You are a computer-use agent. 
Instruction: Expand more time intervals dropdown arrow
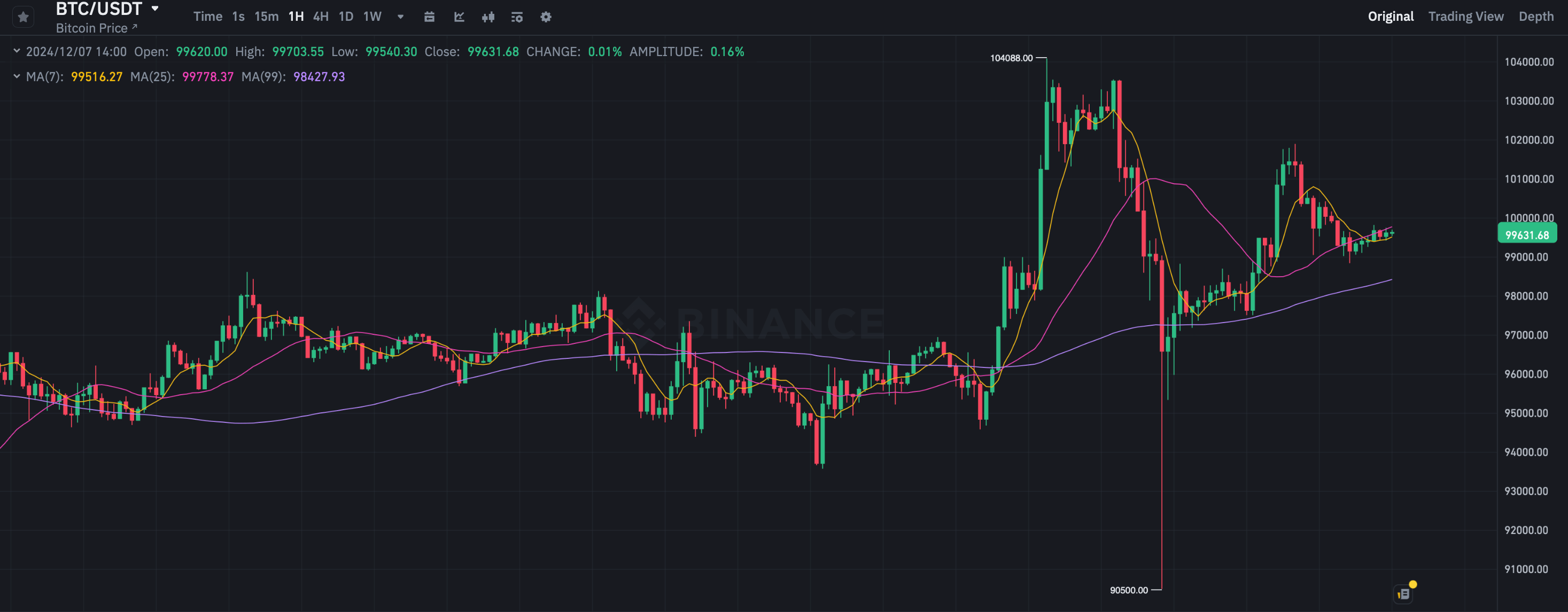point(400,17)
